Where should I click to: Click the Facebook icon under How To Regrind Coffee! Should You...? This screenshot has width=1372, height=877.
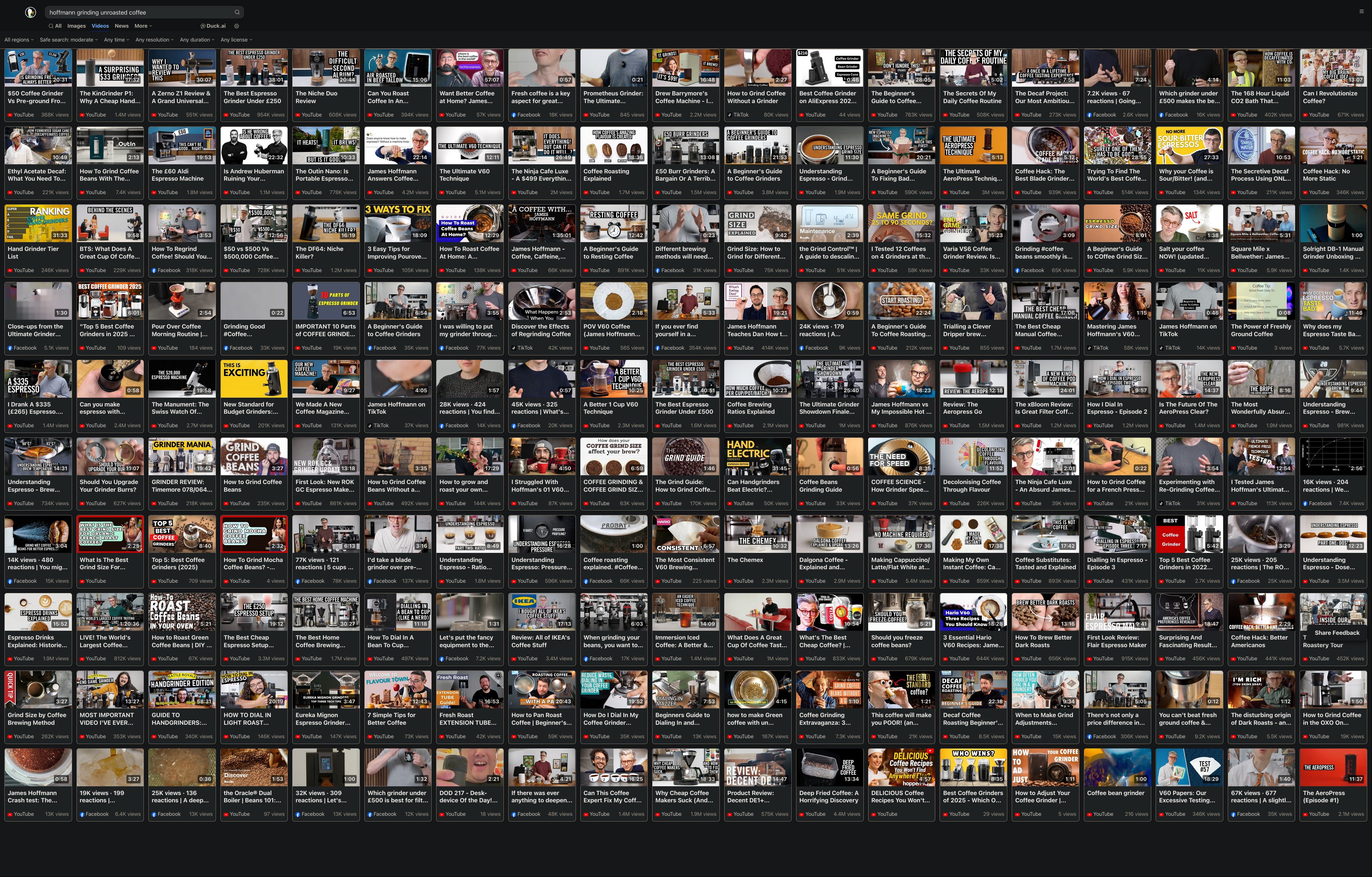[x=154, y=271]
